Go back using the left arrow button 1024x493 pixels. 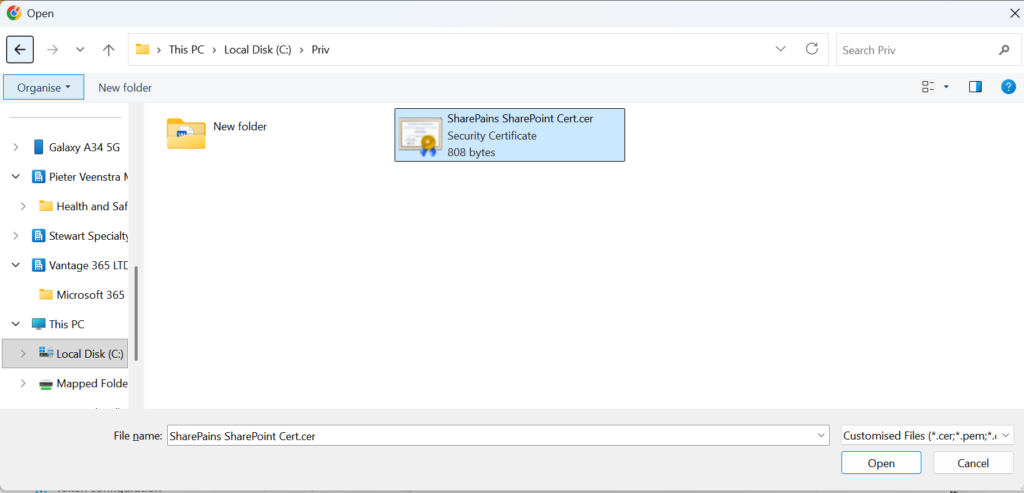tap(20, 50)
